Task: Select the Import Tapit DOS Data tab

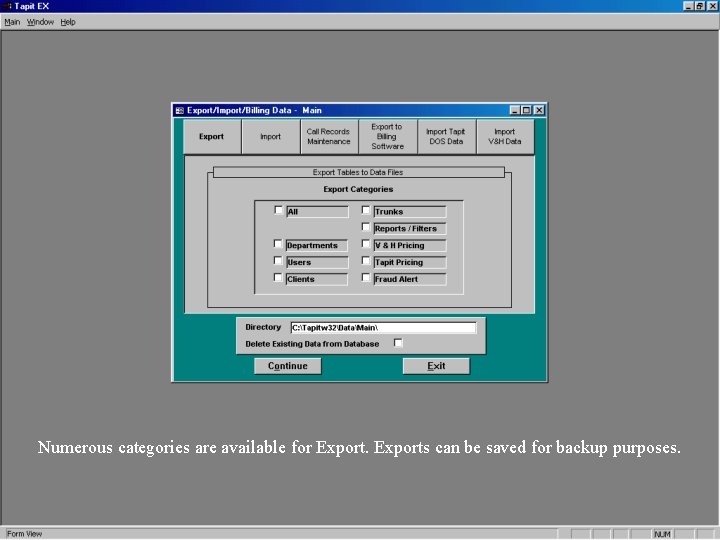Action: (x=446, y=136)
